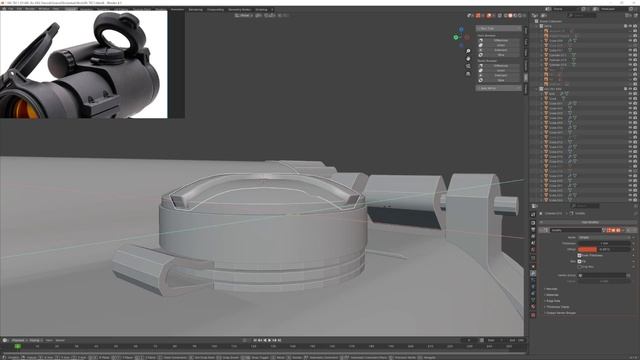The width and height of the screenshot is (640, 360).
Task: Open the Animation workspace tab
Action: pos(178,9)
